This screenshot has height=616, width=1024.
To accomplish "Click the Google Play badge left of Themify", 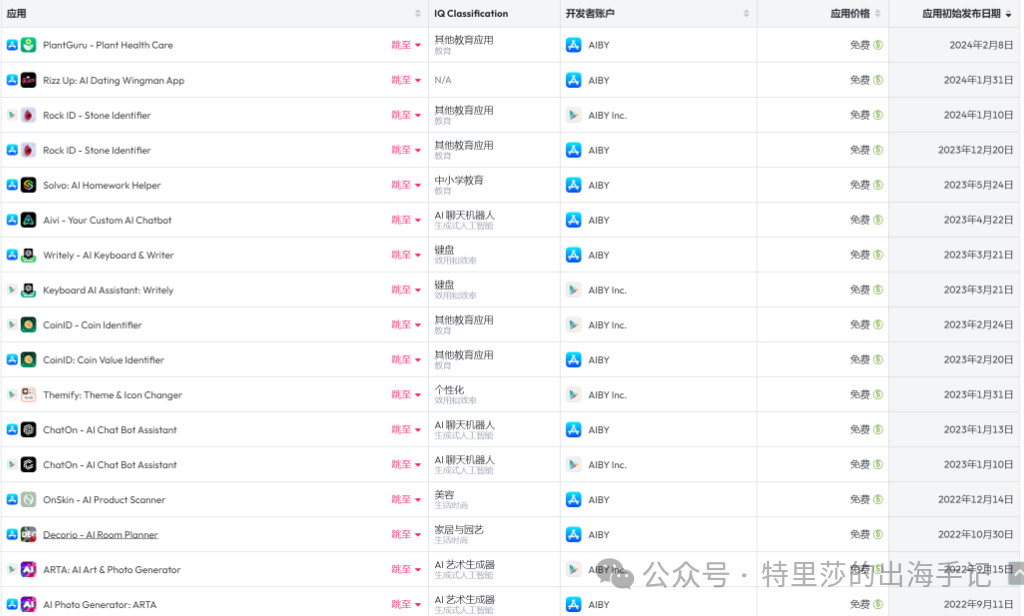I will 12,395.
